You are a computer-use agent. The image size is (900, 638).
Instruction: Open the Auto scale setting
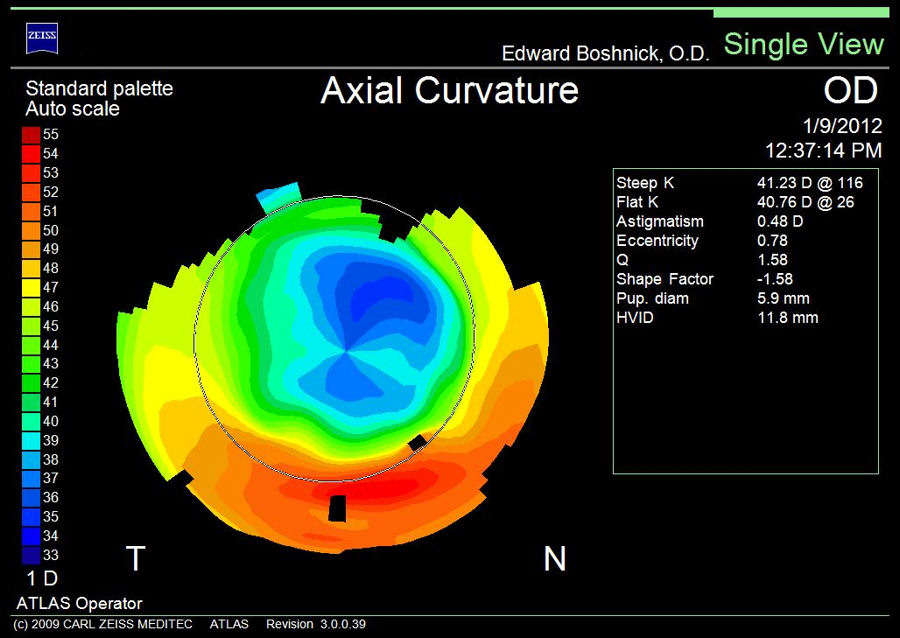click(71, 107)
